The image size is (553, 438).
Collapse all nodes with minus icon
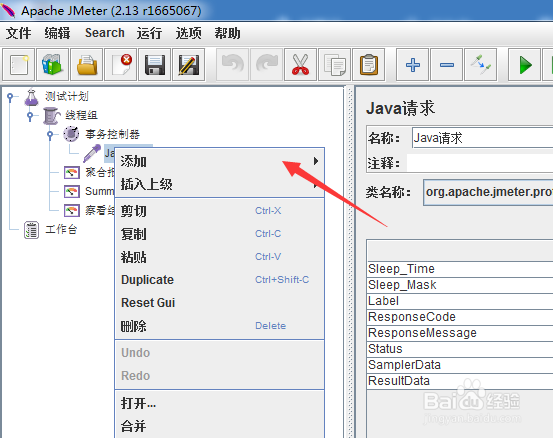(447, 65)
